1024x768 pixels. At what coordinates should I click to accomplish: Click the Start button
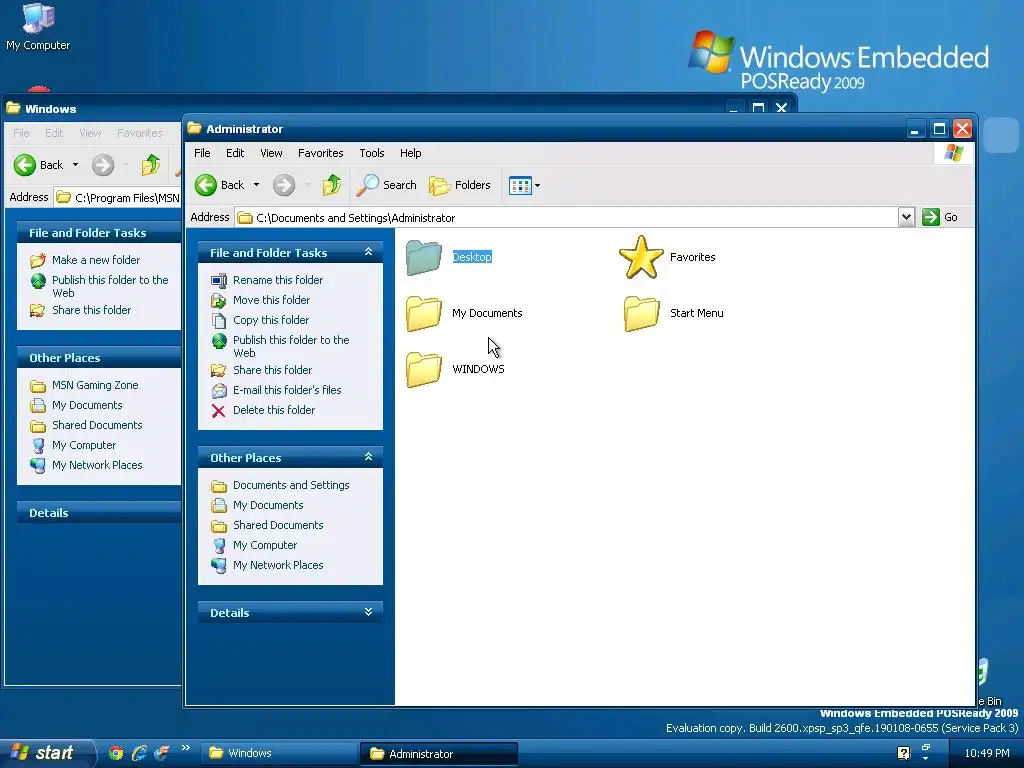coord(46,753)
